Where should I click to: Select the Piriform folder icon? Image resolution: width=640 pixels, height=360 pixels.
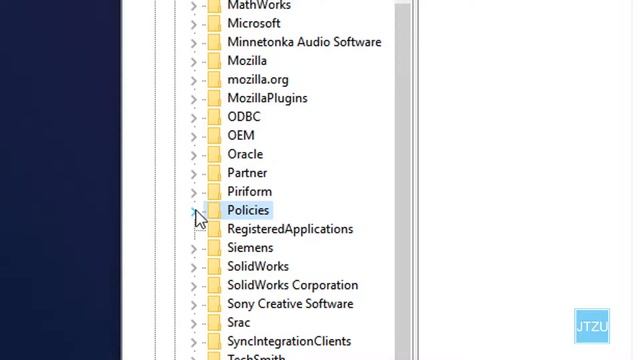tap(214, 192)
